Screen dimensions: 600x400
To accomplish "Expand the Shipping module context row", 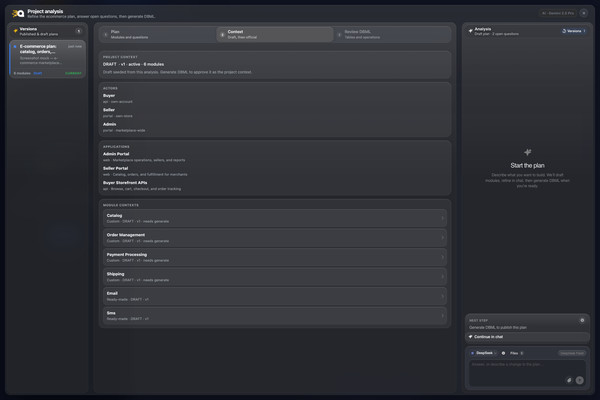I will [274, 277].
